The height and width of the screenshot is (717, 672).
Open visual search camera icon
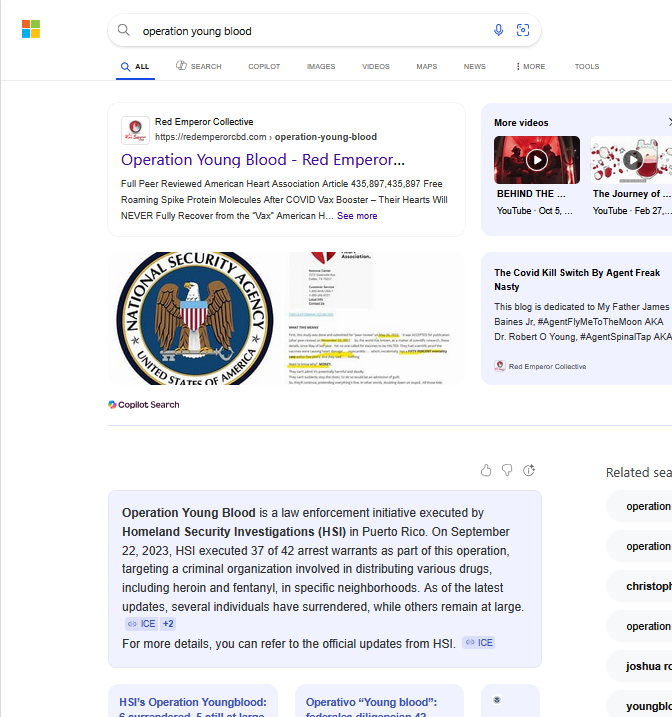tap(523, 30)
